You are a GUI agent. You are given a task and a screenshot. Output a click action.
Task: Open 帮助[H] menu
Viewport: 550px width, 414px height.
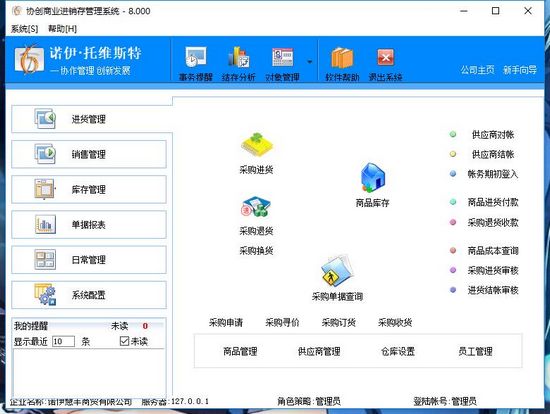point(62,29)
